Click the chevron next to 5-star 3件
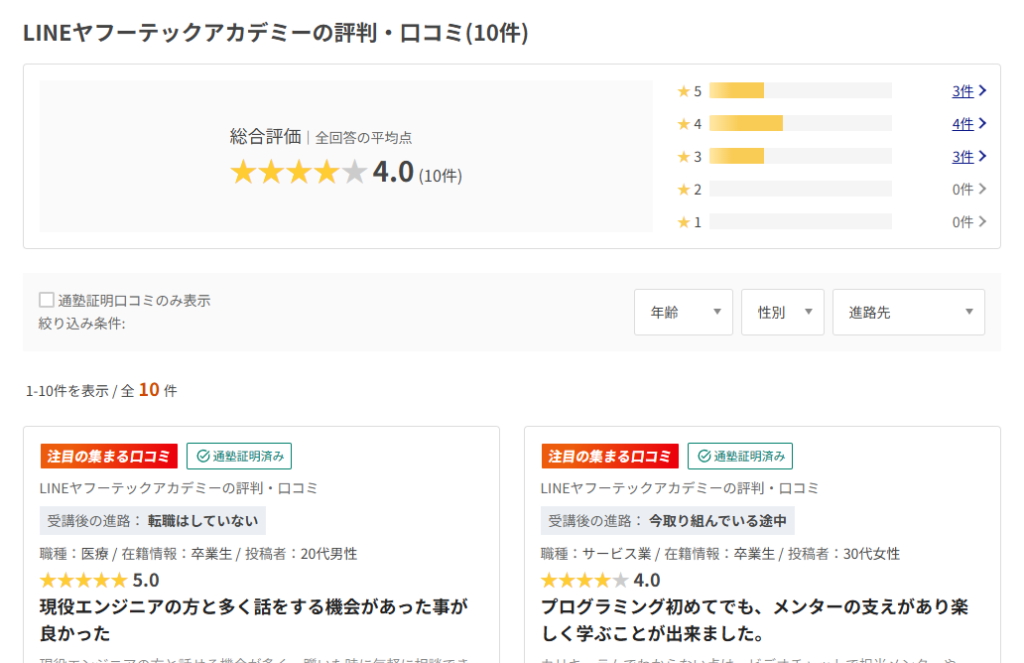1024x663 pixels. 982,90
